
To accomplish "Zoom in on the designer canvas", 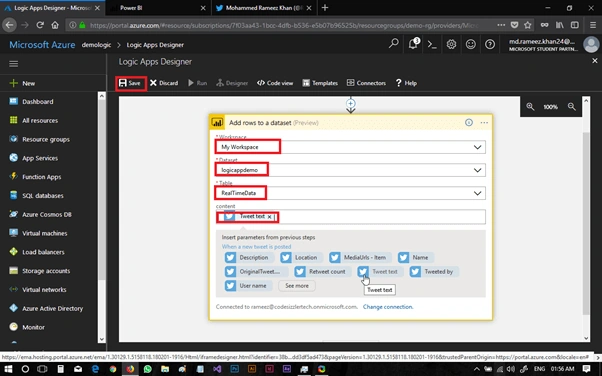I will click(x=530, y=107).
